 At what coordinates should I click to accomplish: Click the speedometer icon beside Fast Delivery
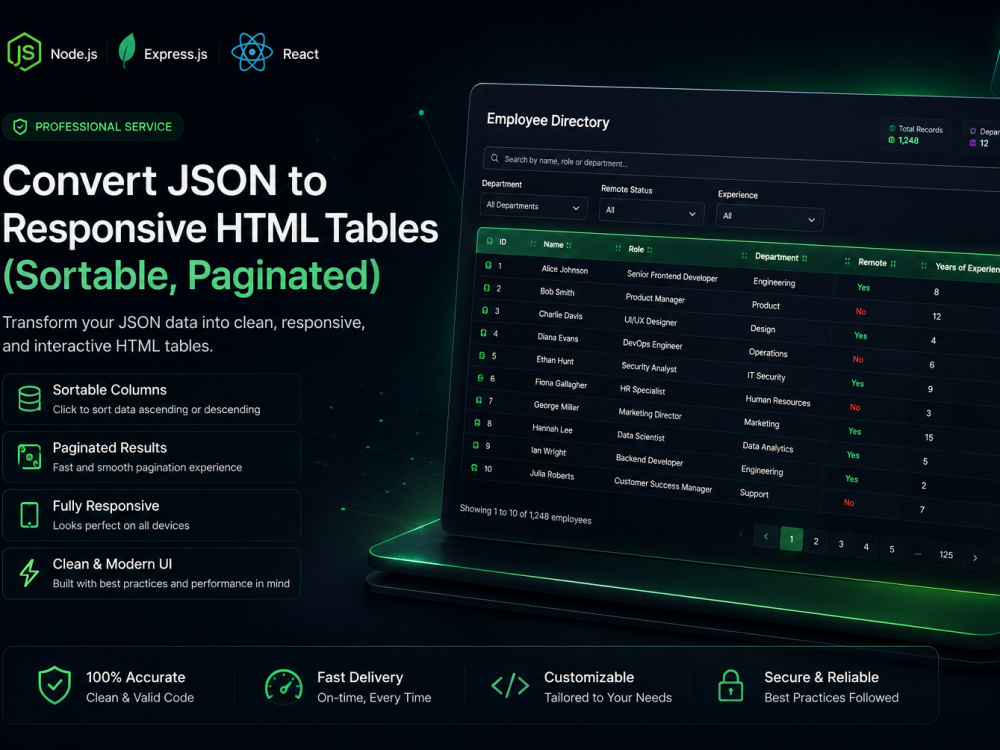pos(284,687)
